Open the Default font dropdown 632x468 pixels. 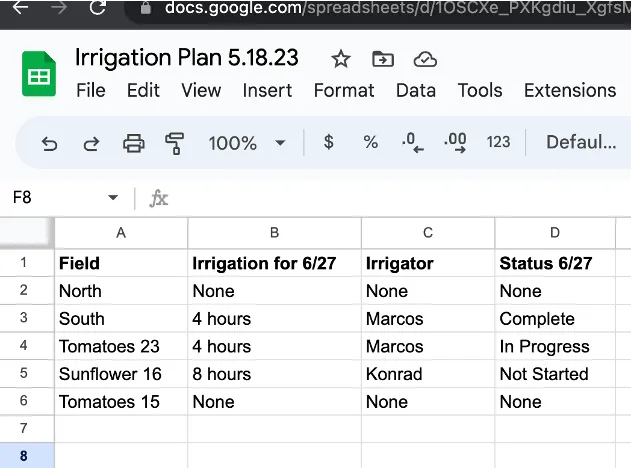[x=580, y=142]
